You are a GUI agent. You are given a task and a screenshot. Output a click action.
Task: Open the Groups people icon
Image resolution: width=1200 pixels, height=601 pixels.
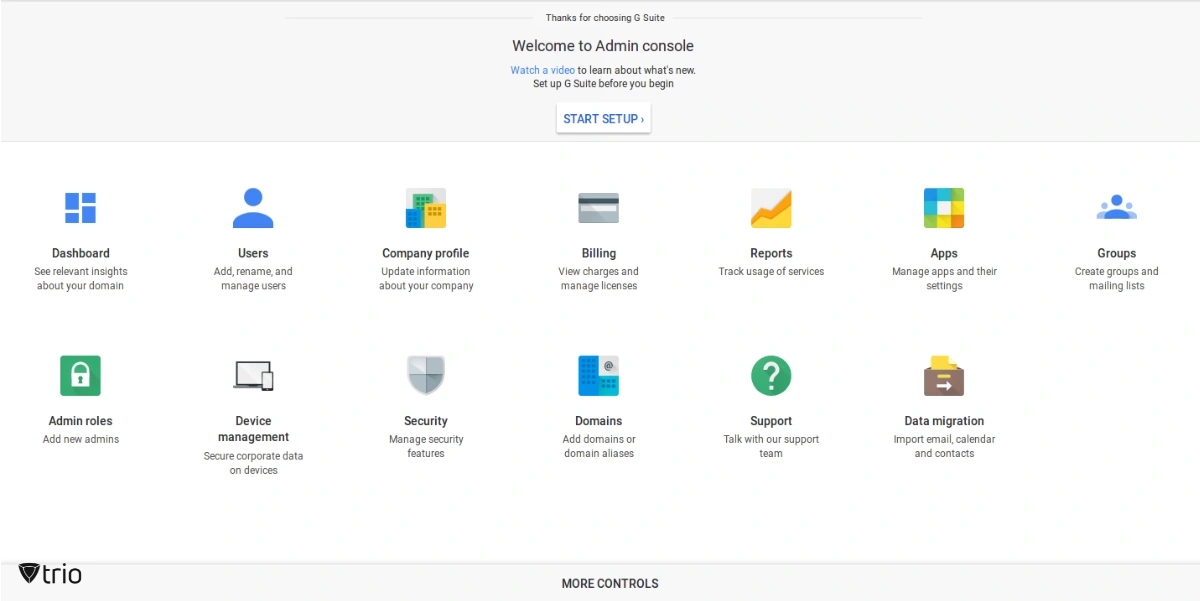coord(1117,208)
